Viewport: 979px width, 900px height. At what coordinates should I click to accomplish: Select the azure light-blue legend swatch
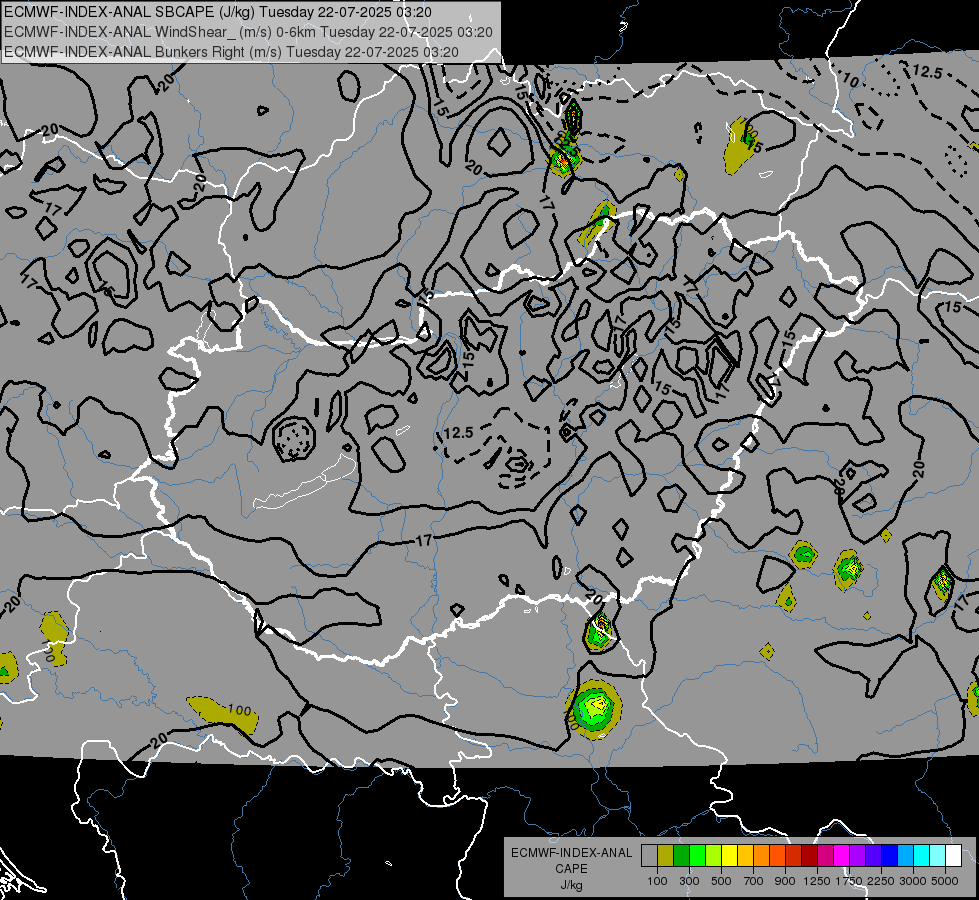click(905, 856)
